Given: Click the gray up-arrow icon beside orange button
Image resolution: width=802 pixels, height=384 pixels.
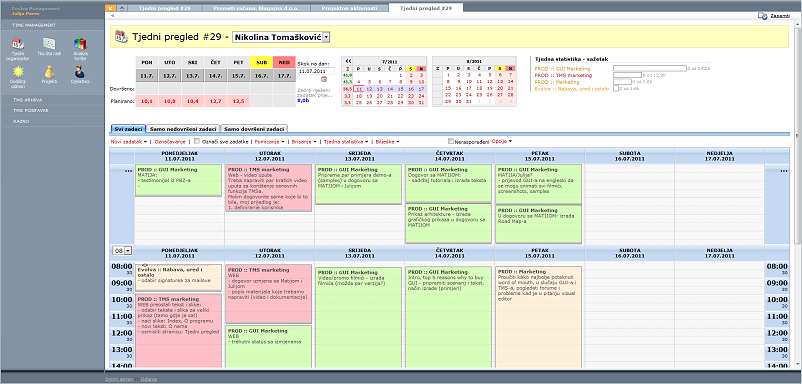Looking at the screenshot, I should 121,8.
